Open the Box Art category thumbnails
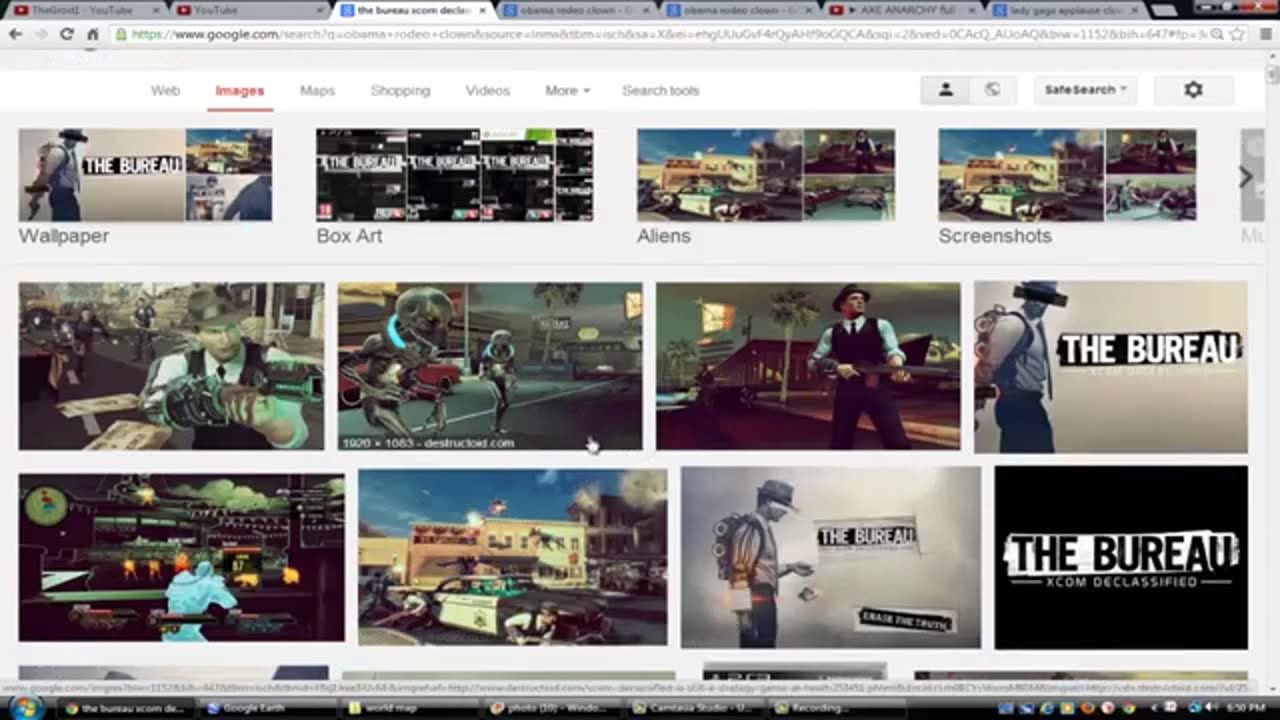 455,175
